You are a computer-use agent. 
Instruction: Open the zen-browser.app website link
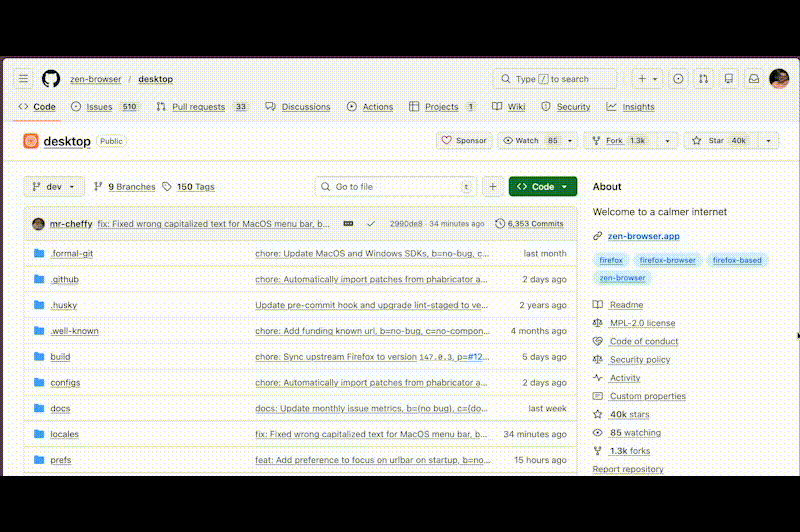point(643,236)
